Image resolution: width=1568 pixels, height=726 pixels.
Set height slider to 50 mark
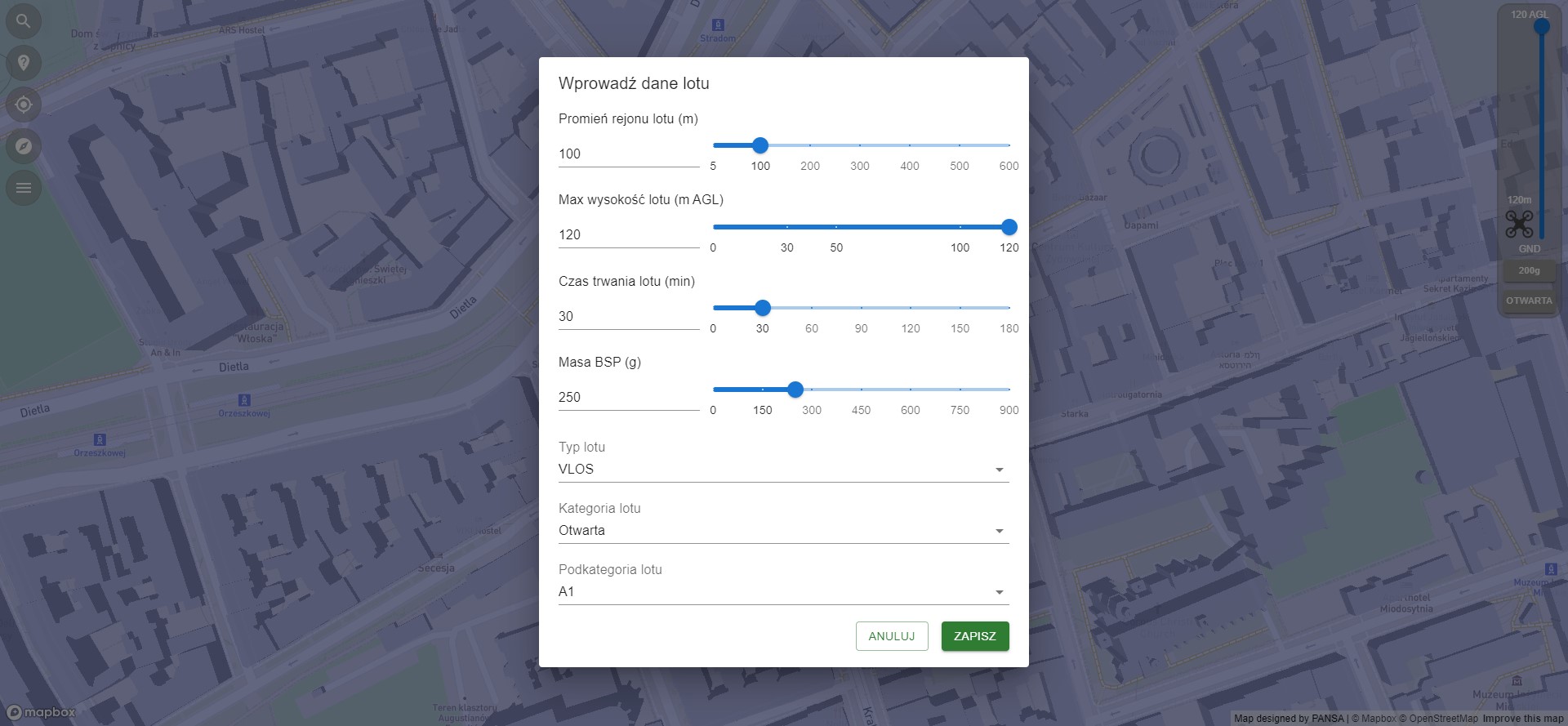click(x=836, y=227)
